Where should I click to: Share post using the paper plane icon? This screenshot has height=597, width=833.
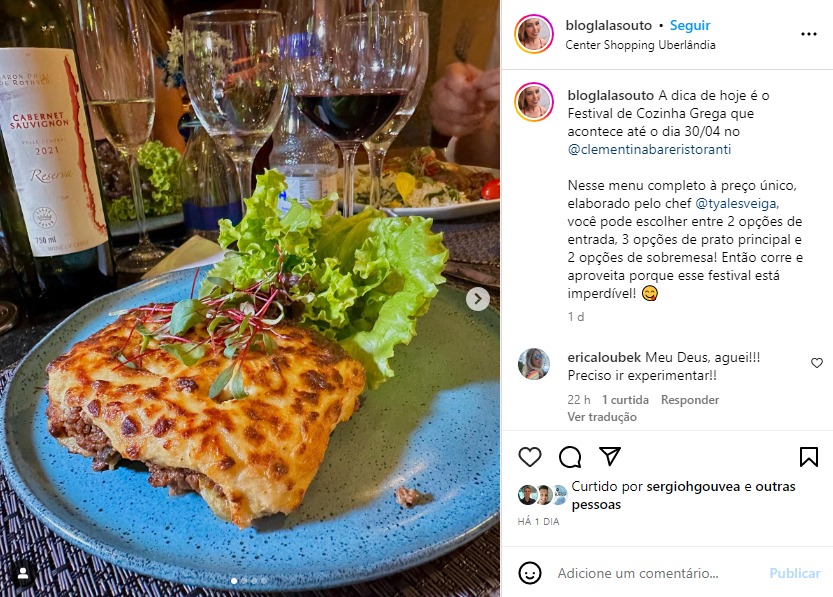(x=610, y=456)
